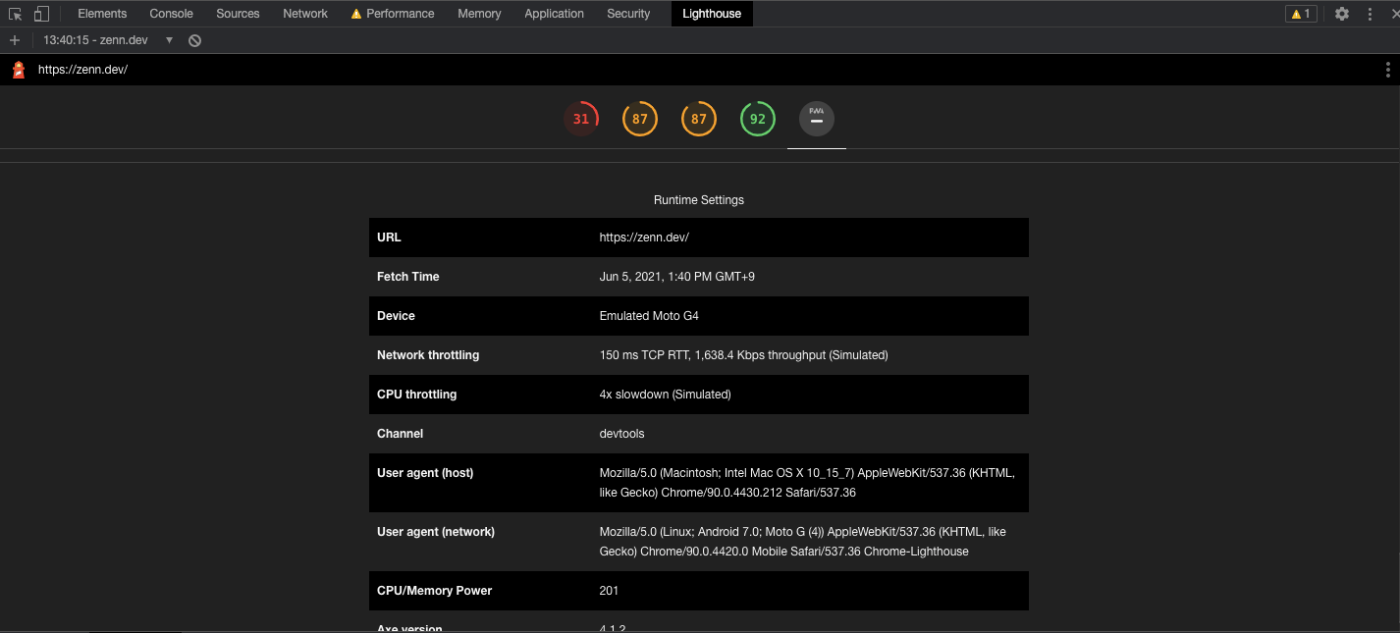Toggle the device toolbar icon
The width and height of the screenshot is (1400, 633).
click(41, 14)
